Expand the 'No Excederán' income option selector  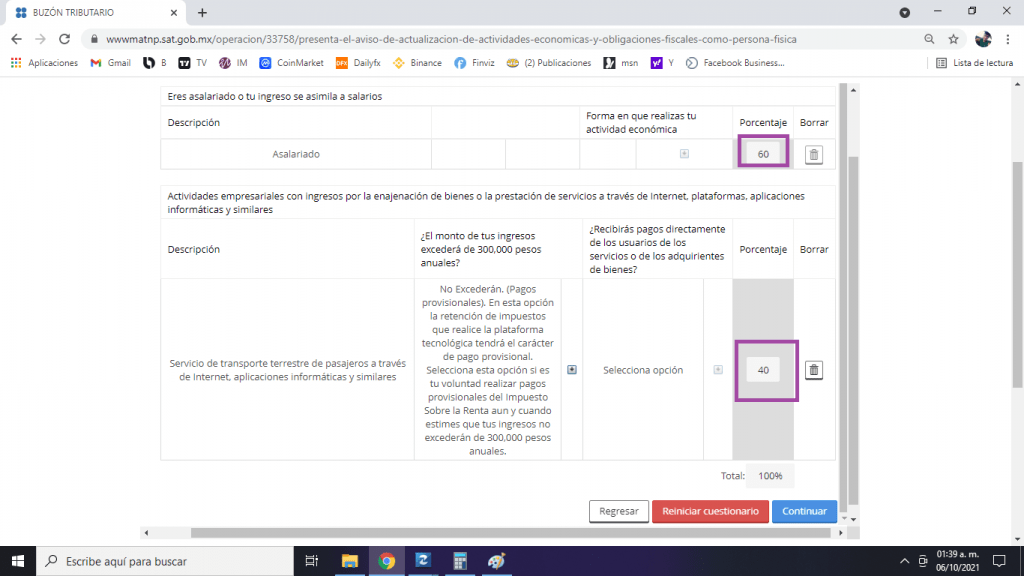click(x=571, y=370)
